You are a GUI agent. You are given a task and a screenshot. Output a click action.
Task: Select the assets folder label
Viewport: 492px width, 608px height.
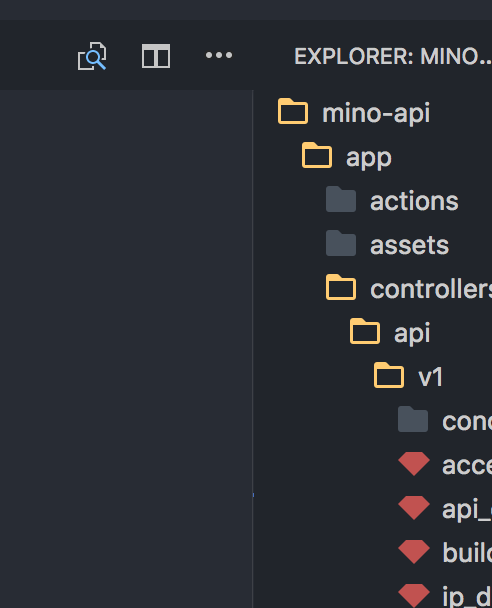(x=409, y=245)
